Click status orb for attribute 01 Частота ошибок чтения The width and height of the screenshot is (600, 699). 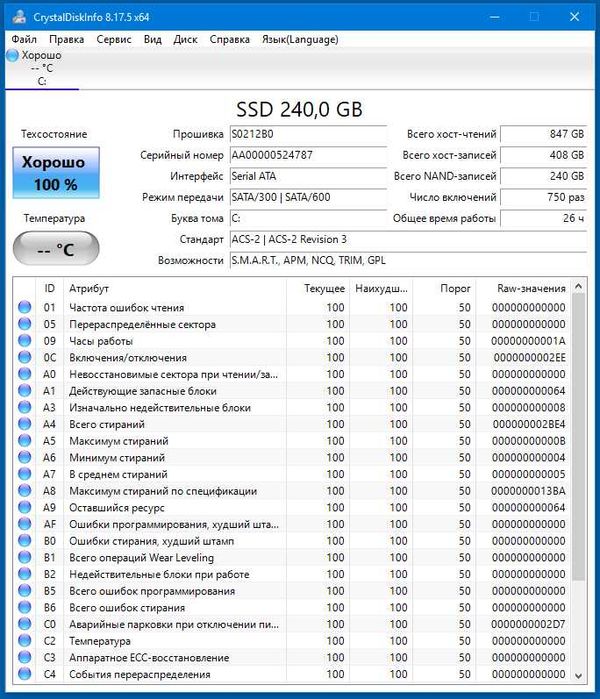(x=25, y=307)
